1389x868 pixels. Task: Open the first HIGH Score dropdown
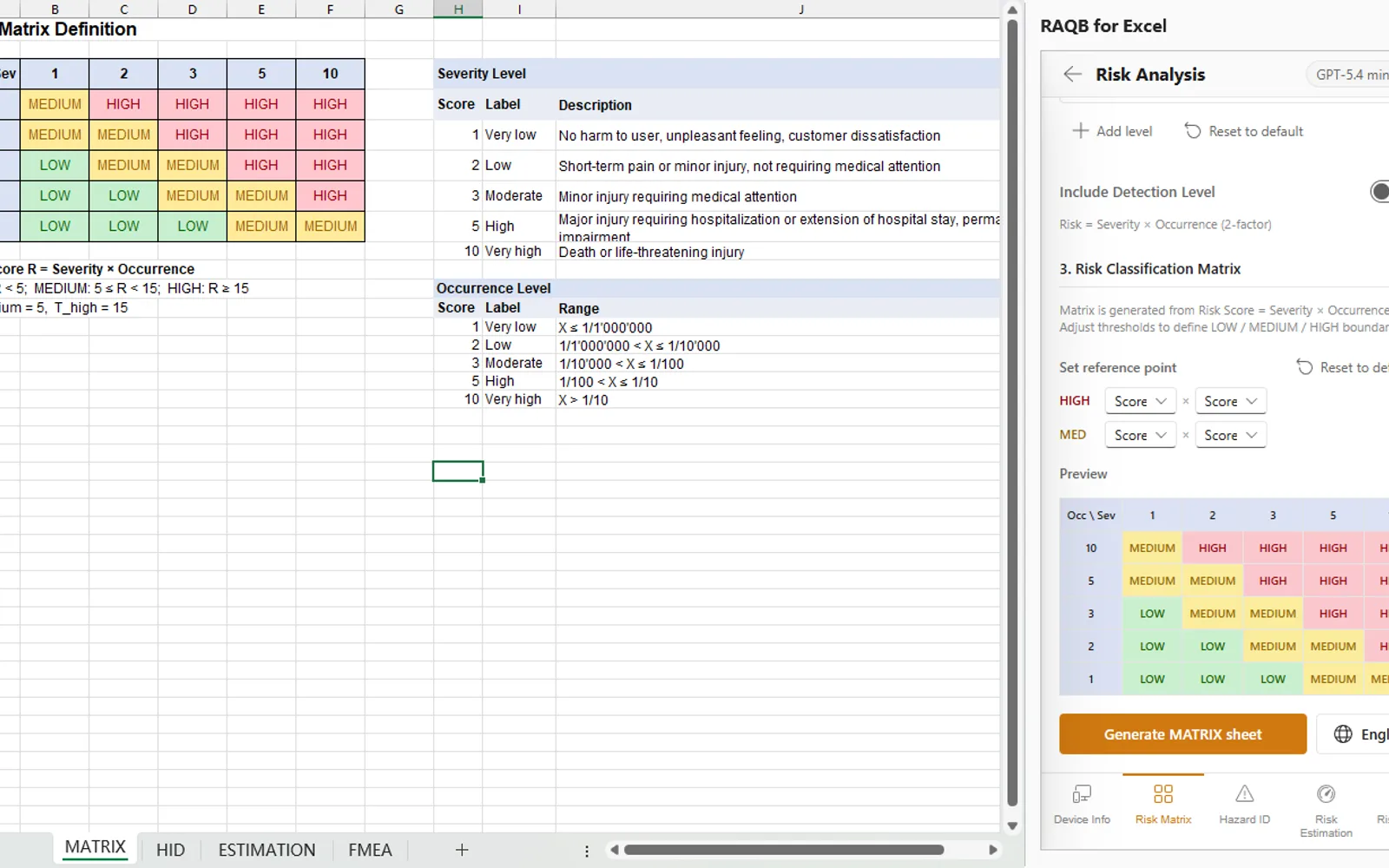click(x=1140, y=401)
